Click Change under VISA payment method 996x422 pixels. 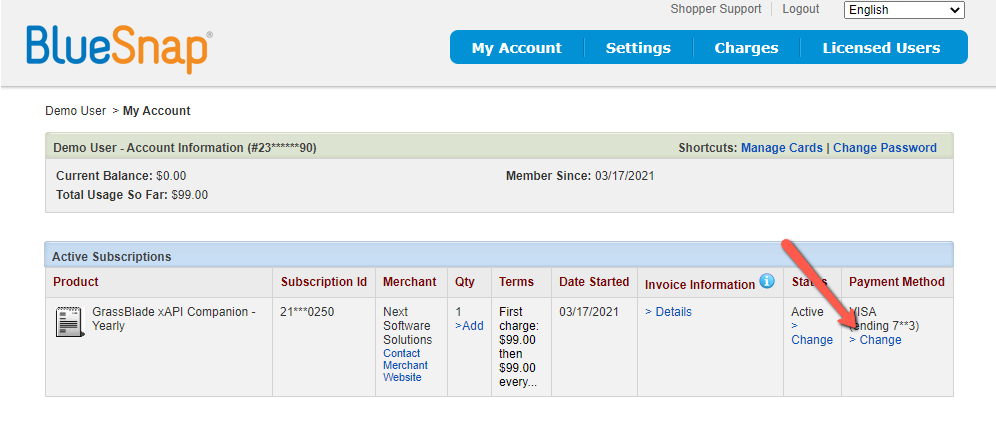tap(875, 340)
